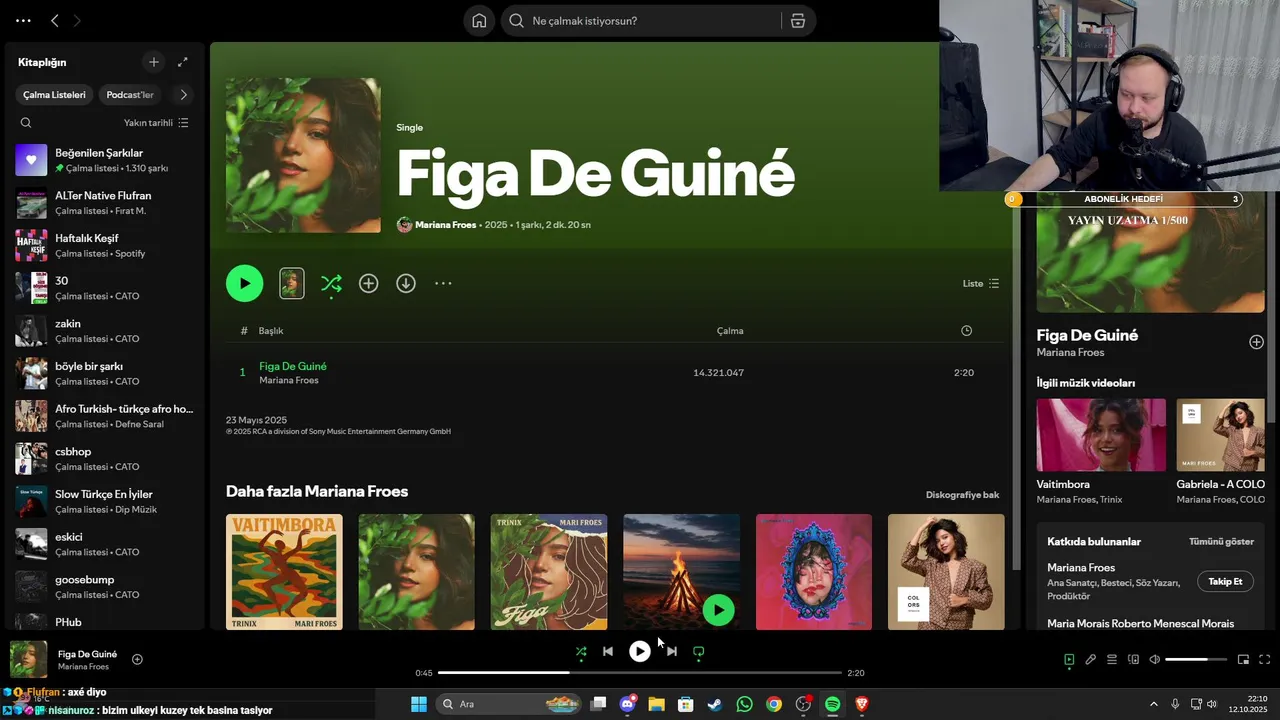Focus the Ne çalmak istiyorsun search field
Screen dimensions: 1280x720
coord(650,21)
